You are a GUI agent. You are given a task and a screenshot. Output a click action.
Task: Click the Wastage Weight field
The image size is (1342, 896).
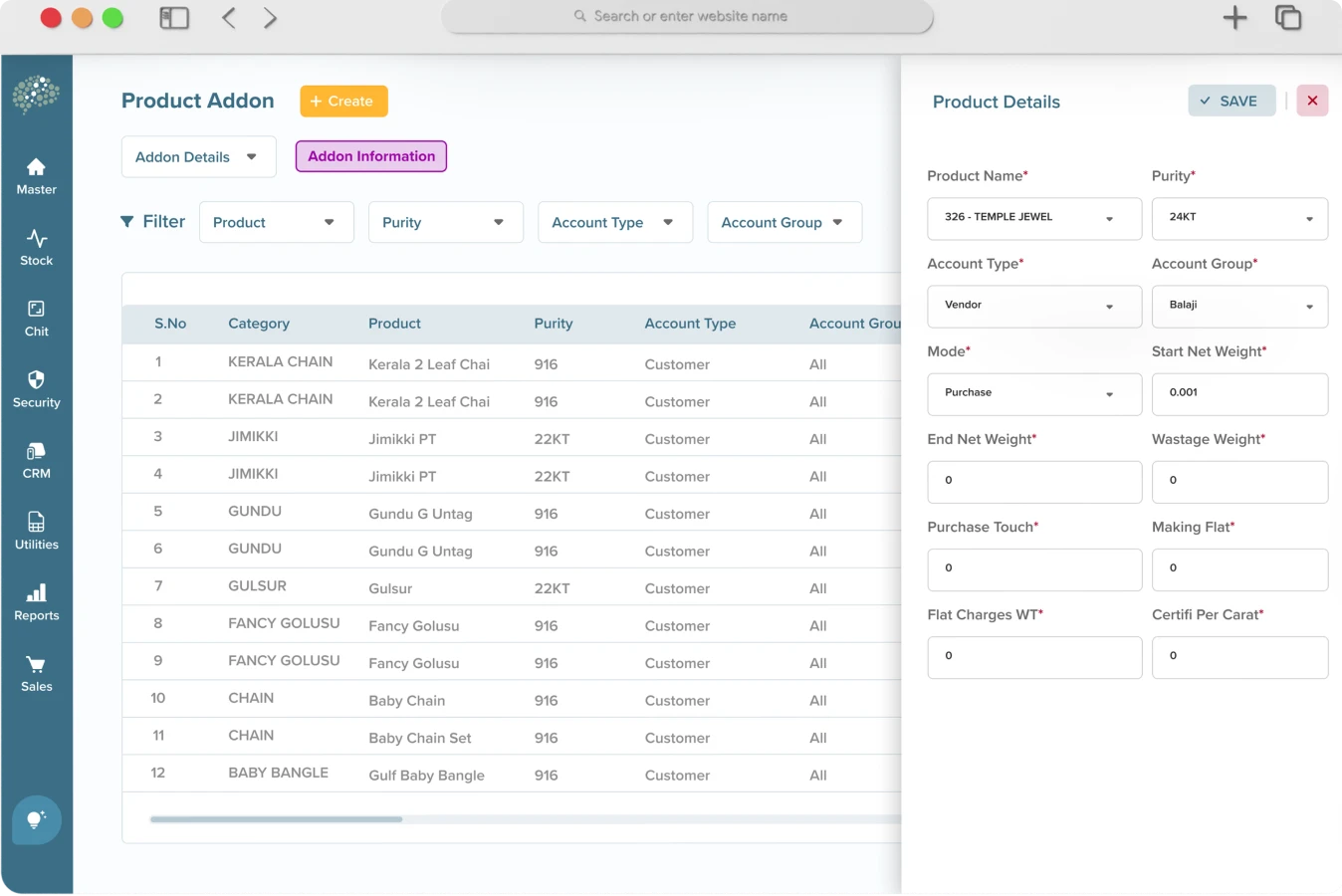[x=1239, y=481]
